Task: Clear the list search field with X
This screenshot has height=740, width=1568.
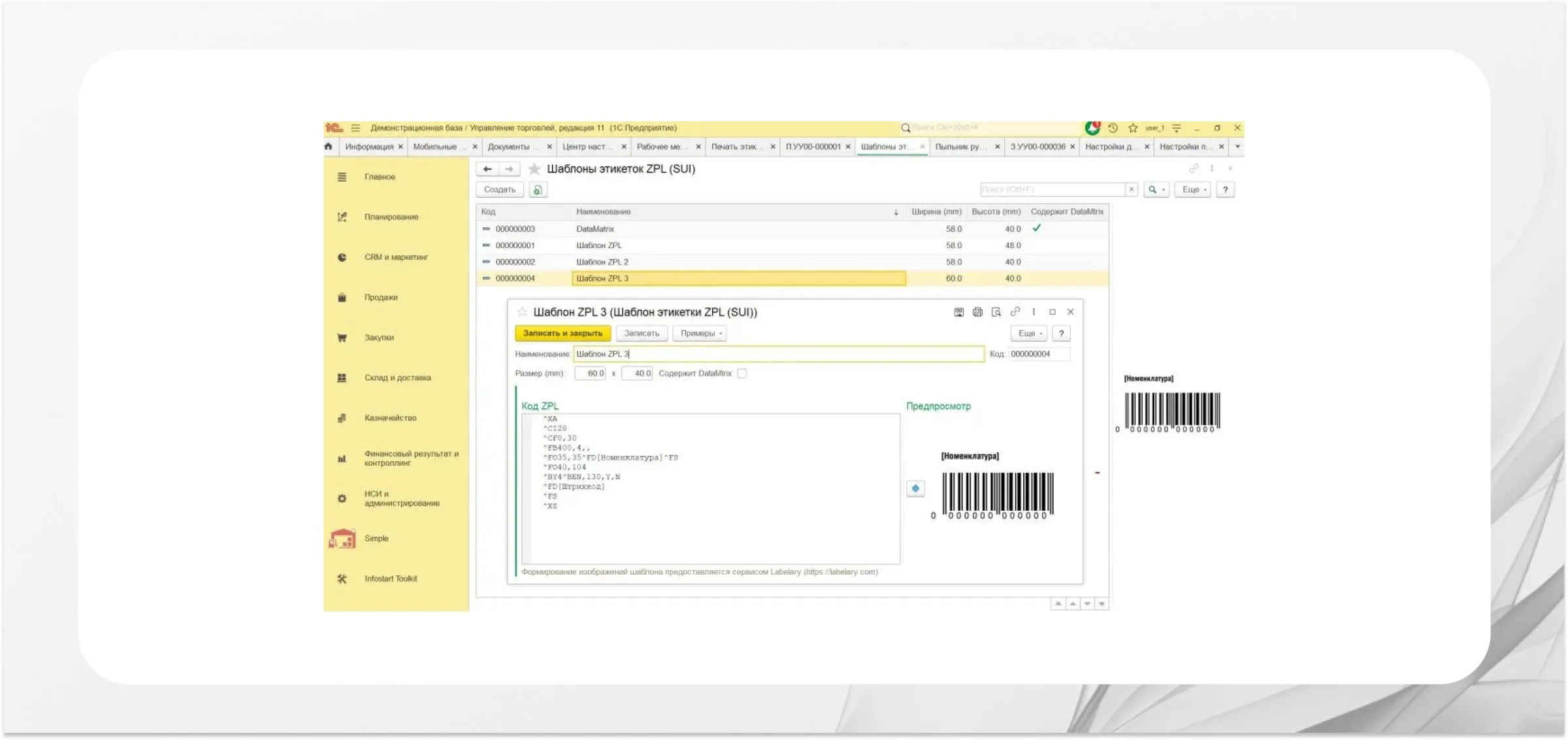Action: tap(1132, 189)
